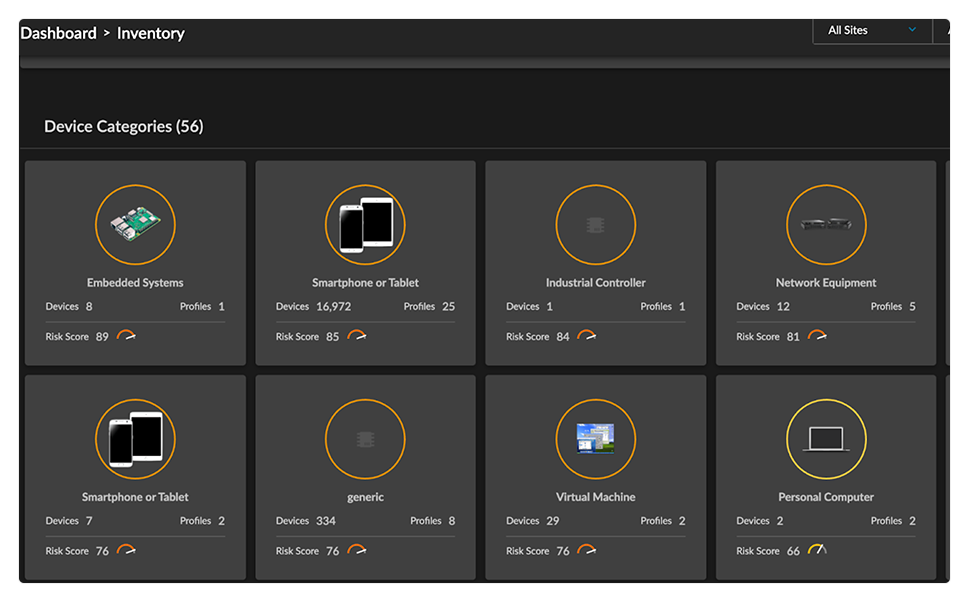Click the Device Categories (56) heading

click(x=124, y=127)
